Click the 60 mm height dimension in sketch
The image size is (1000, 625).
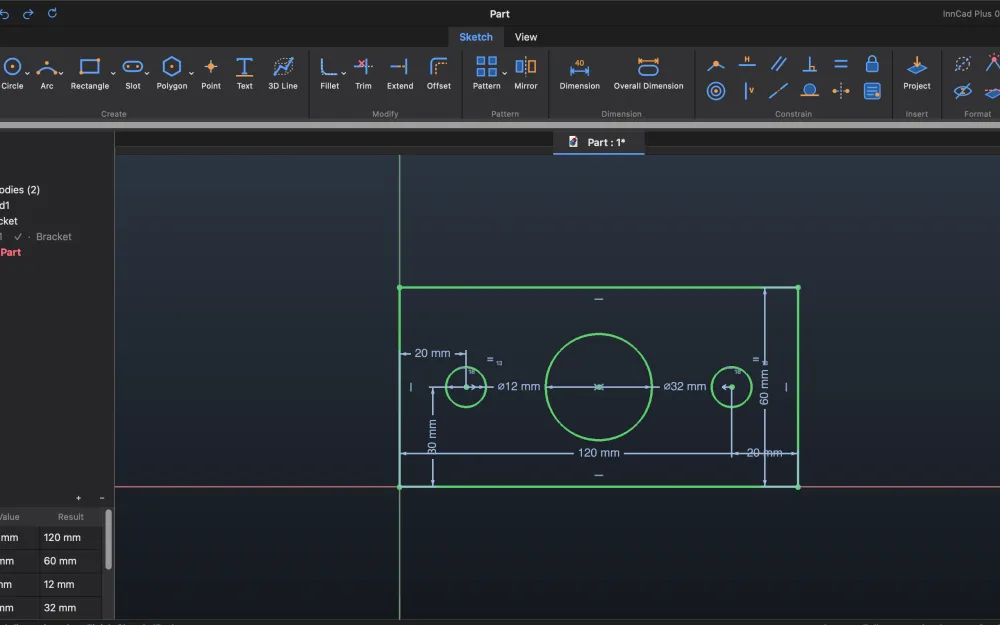tap(764, 388)
